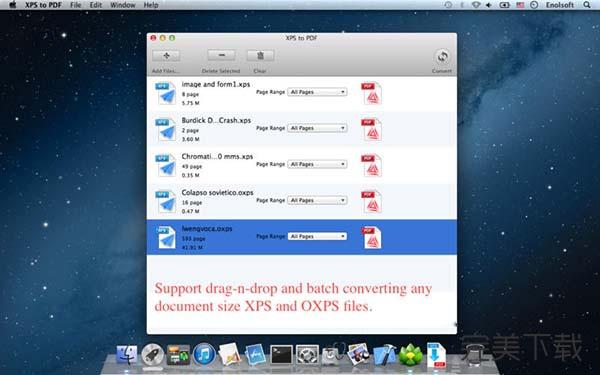
Task: Open Spotlight search magnifier in menu bar
Action: coord(587,5)
